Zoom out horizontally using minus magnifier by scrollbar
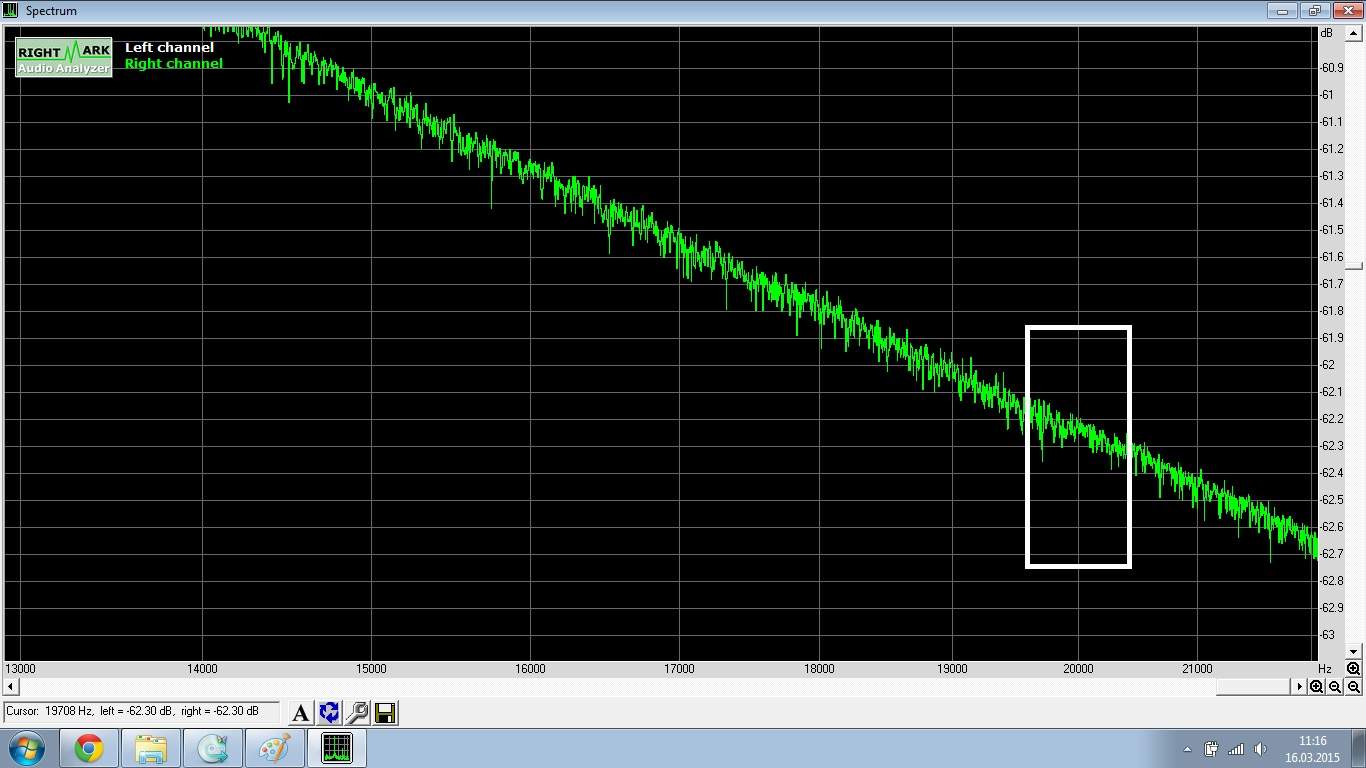1366x768 pixels. click(1335, 686)
